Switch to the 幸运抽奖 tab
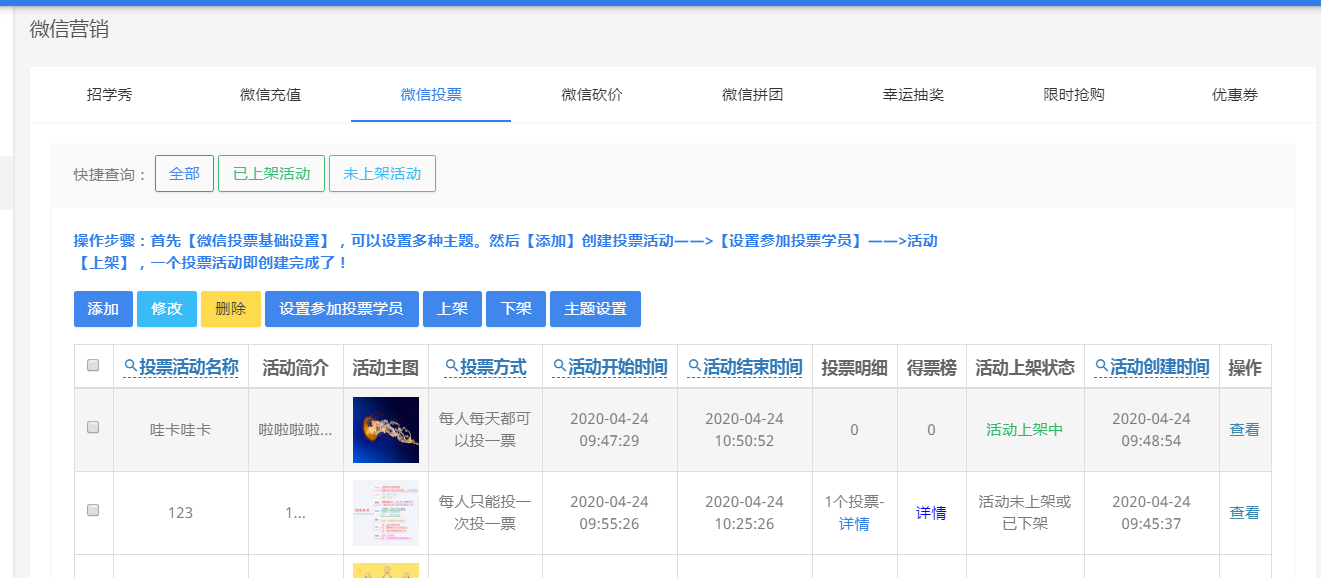 point(913,95)
